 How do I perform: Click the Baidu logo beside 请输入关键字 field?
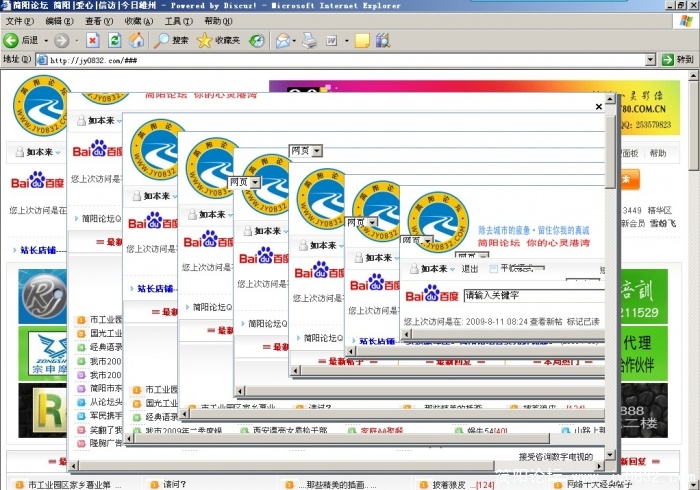tap(432, 295)
